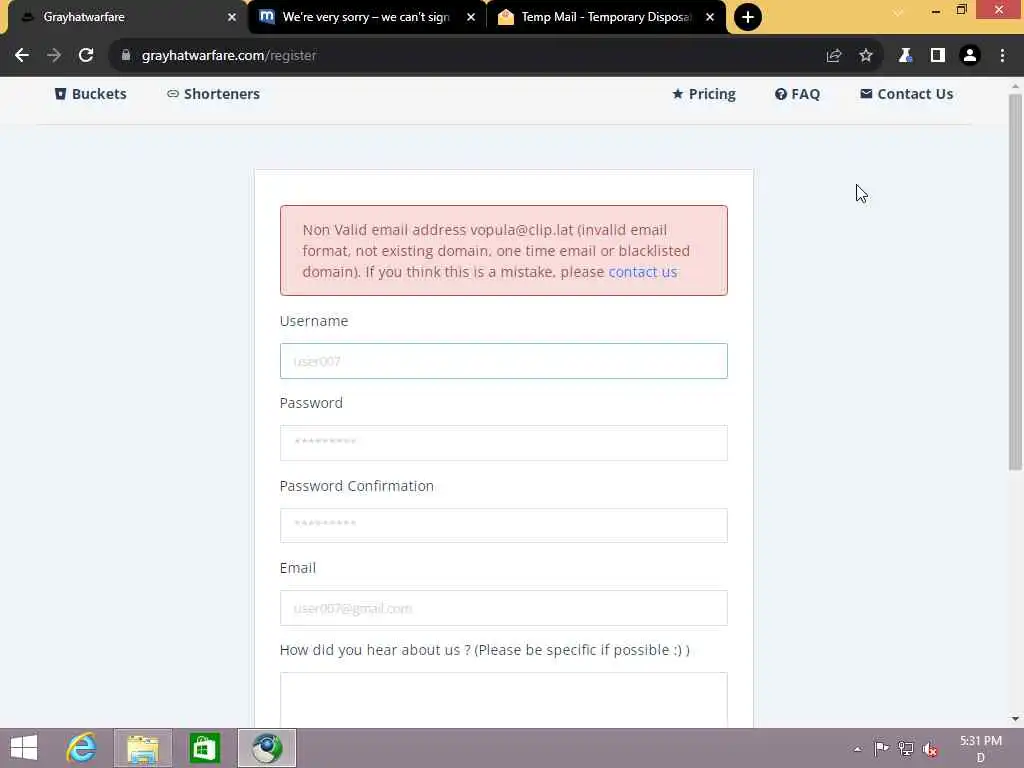Screen dimensions: 1024x768
Task: Click the scrollbar down arrow
Action: tap(1015, 719)
